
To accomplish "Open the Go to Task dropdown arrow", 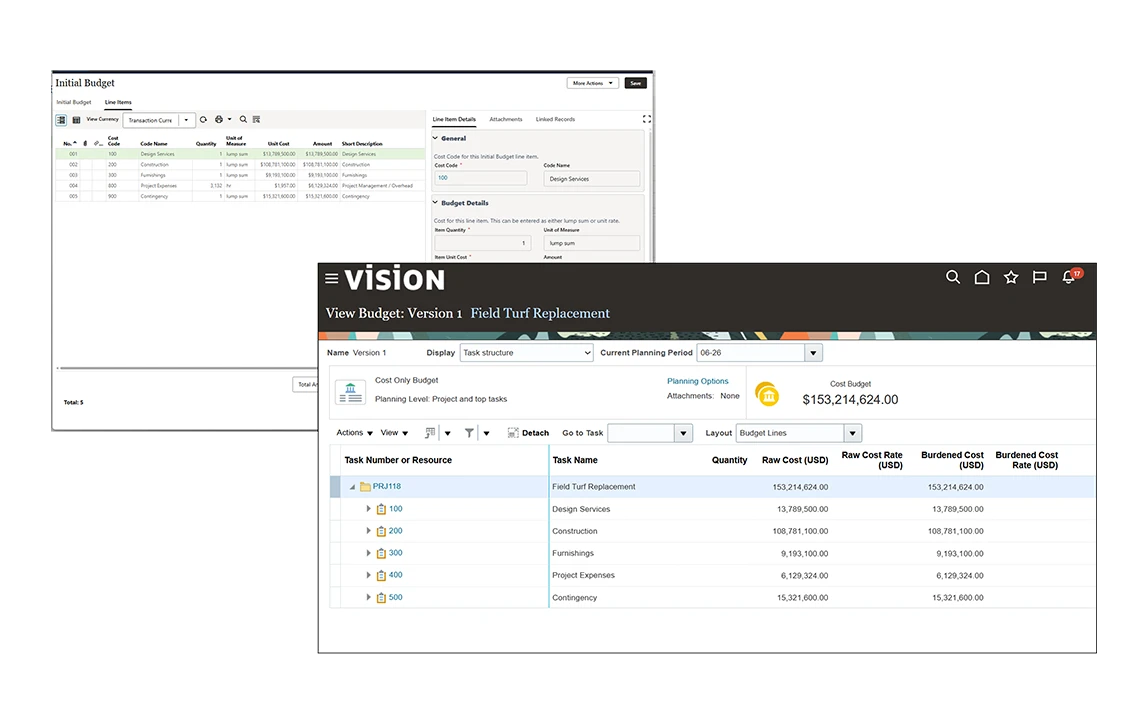I will [683, 433].
